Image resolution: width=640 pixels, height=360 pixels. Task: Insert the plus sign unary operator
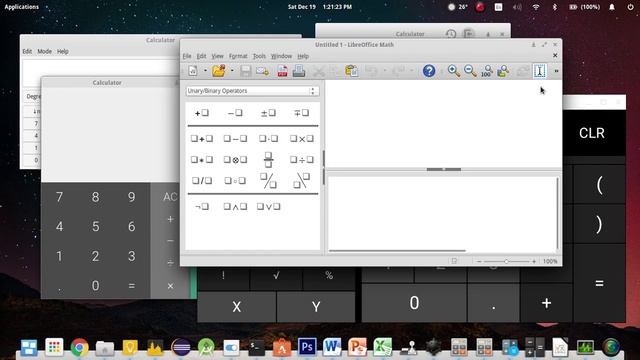202,113
